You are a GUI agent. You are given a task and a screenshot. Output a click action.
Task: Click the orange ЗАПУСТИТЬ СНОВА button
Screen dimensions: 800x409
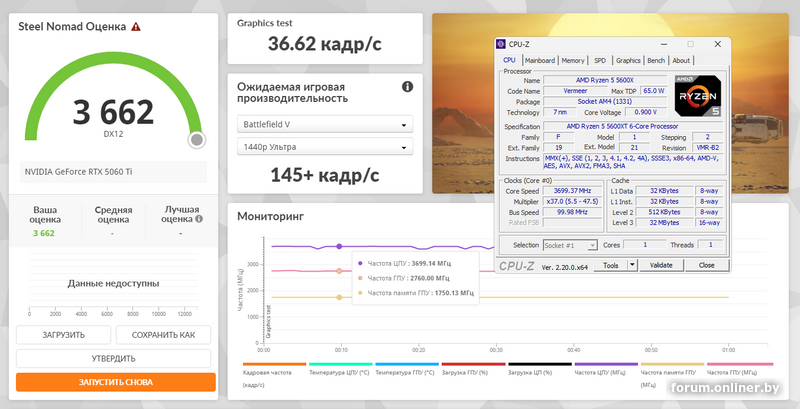[x=116, y=382]
